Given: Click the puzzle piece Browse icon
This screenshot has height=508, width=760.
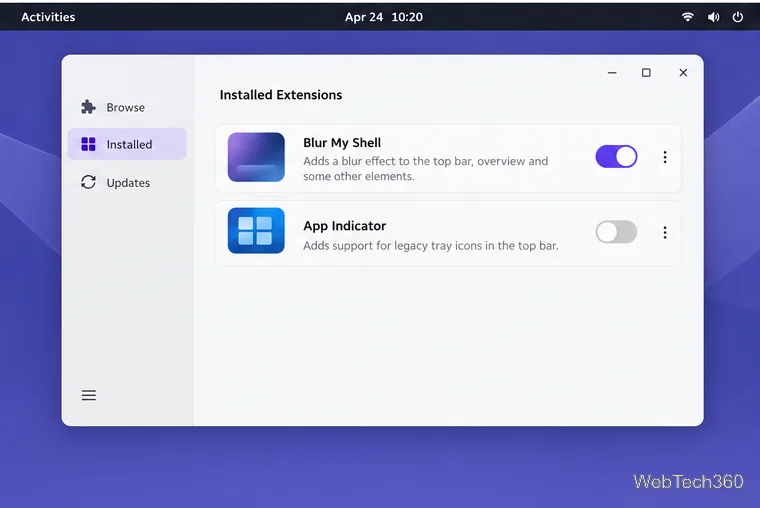Looking at the screenshot, I should [x=88, y=107].
